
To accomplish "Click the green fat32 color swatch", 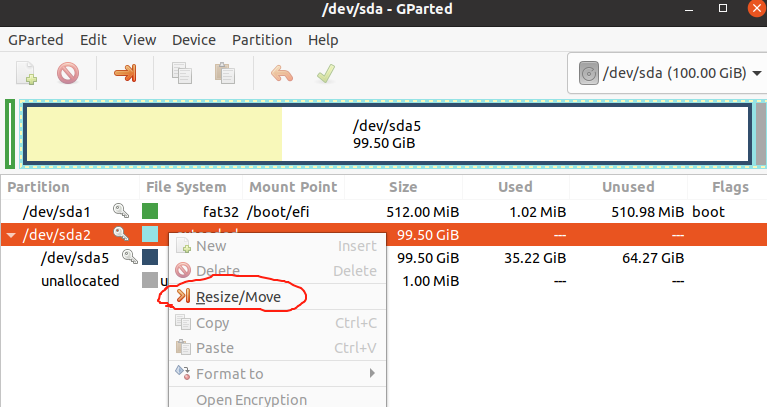I will point(150,211).
